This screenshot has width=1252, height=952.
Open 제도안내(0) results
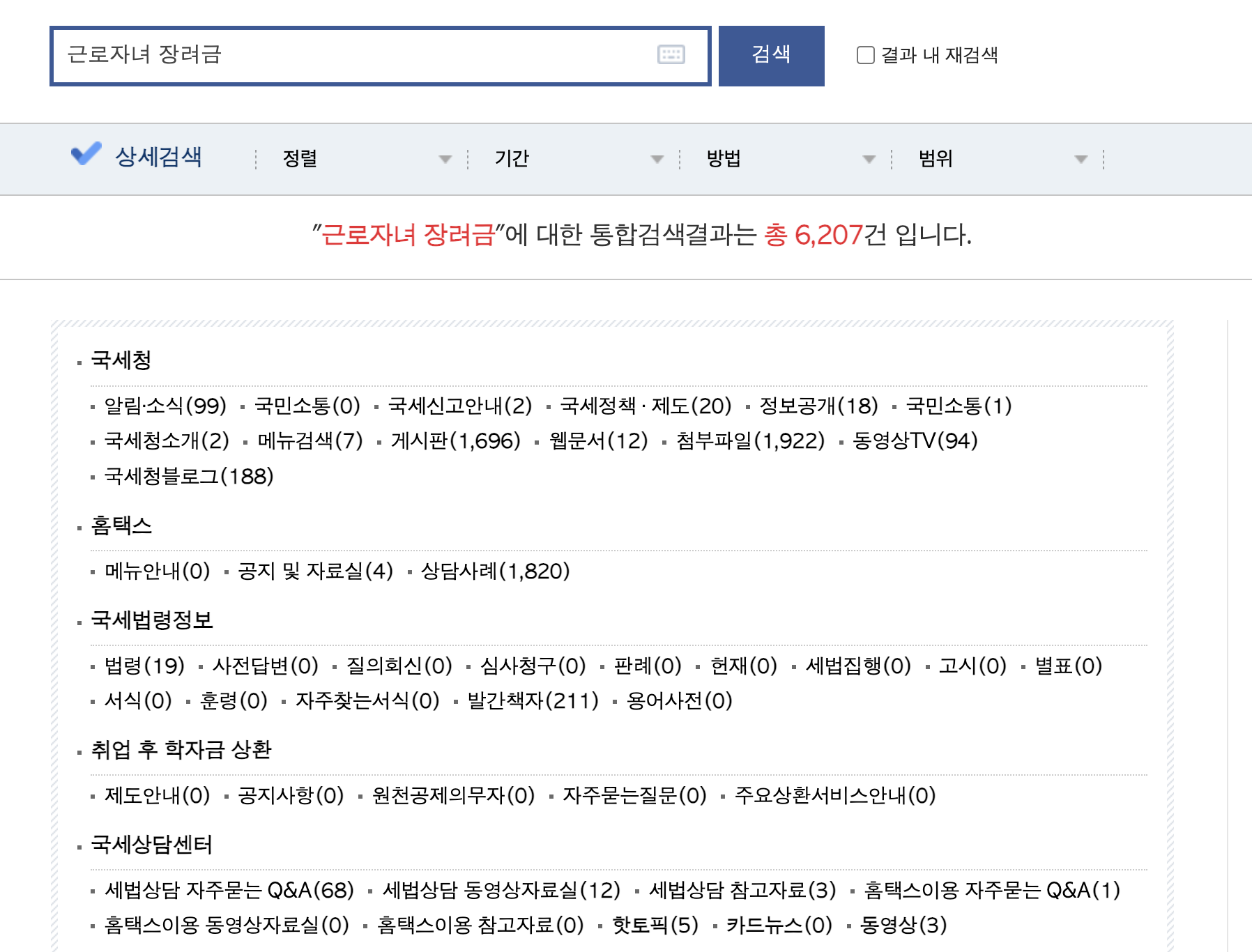157,795
